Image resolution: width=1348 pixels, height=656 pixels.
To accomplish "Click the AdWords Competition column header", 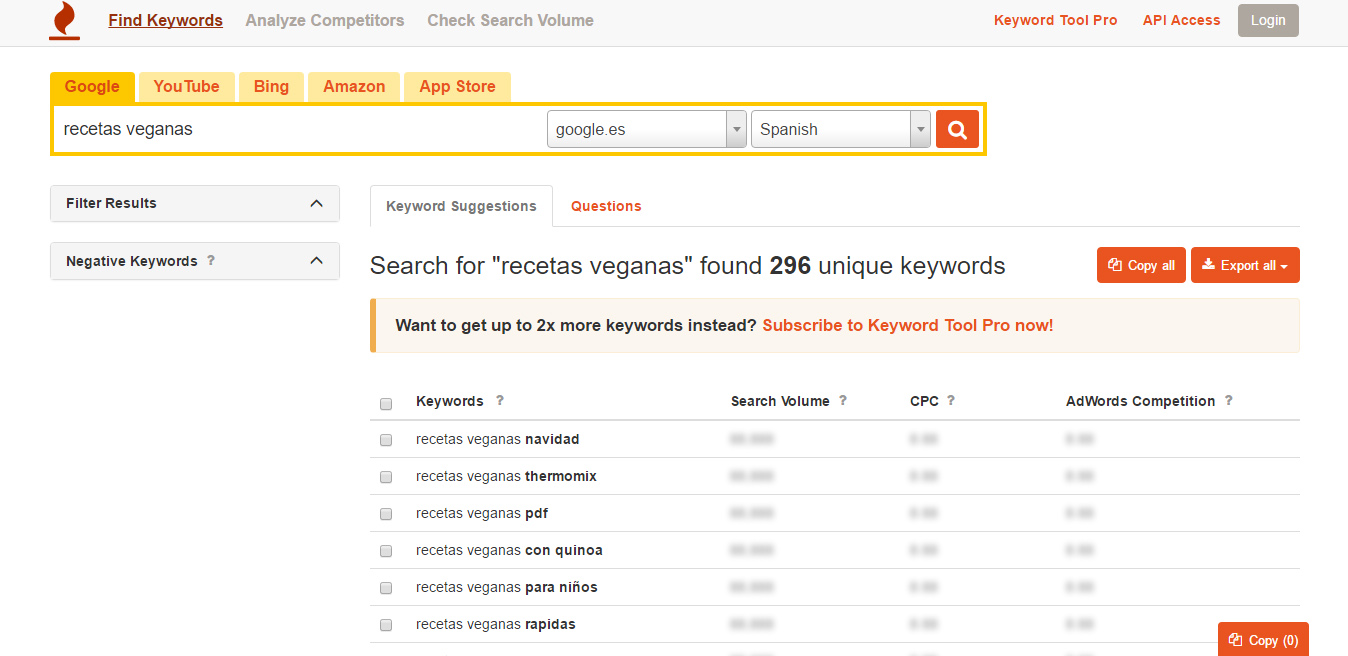I will point(1140,401).
